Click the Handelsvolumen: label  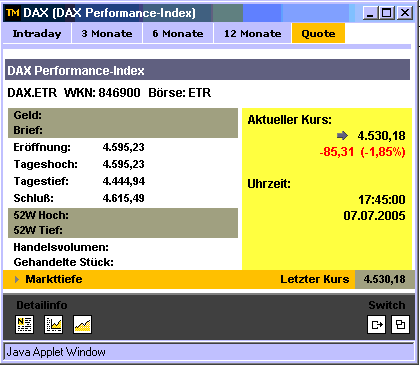click(x=61, y=247)
